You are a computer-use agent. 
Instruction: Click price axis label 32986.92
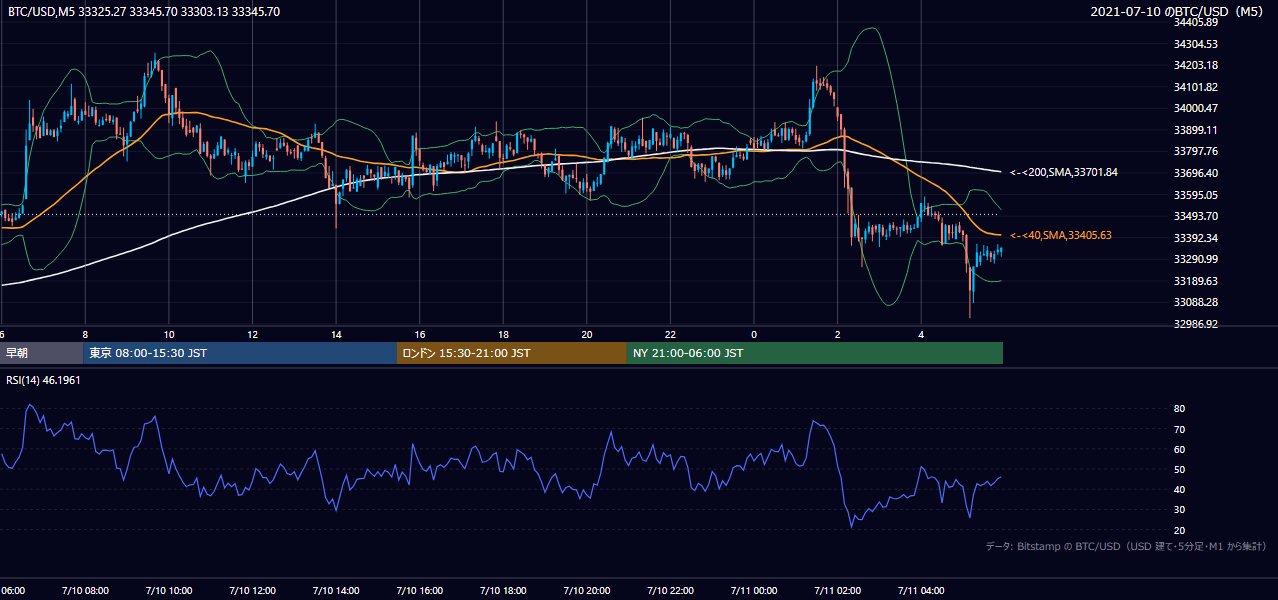(x=1196, y=324)
